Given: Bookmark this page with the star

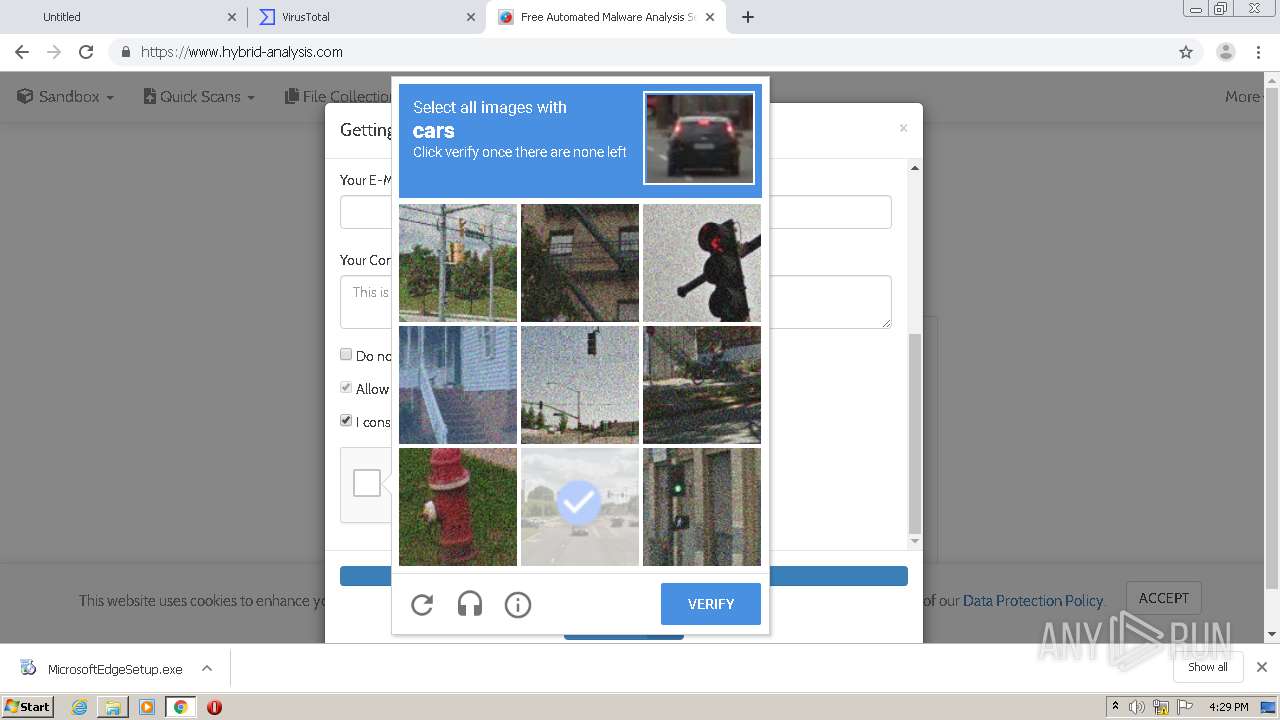Looking at the screenshot, I should tap(1186, 52).
